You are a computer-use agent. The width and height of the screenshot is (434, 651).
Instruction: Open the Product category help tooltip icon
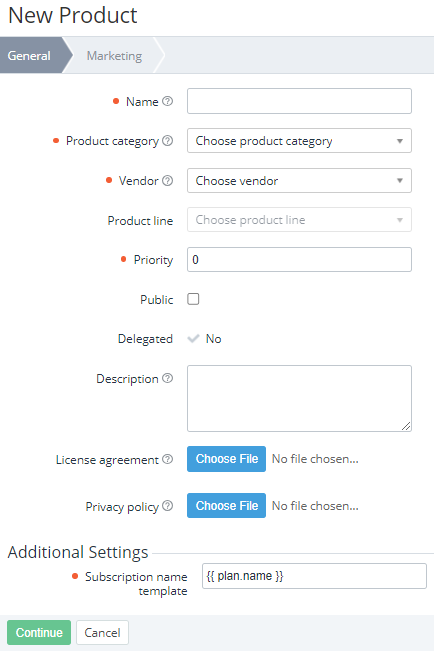click(x=167, y=141)
